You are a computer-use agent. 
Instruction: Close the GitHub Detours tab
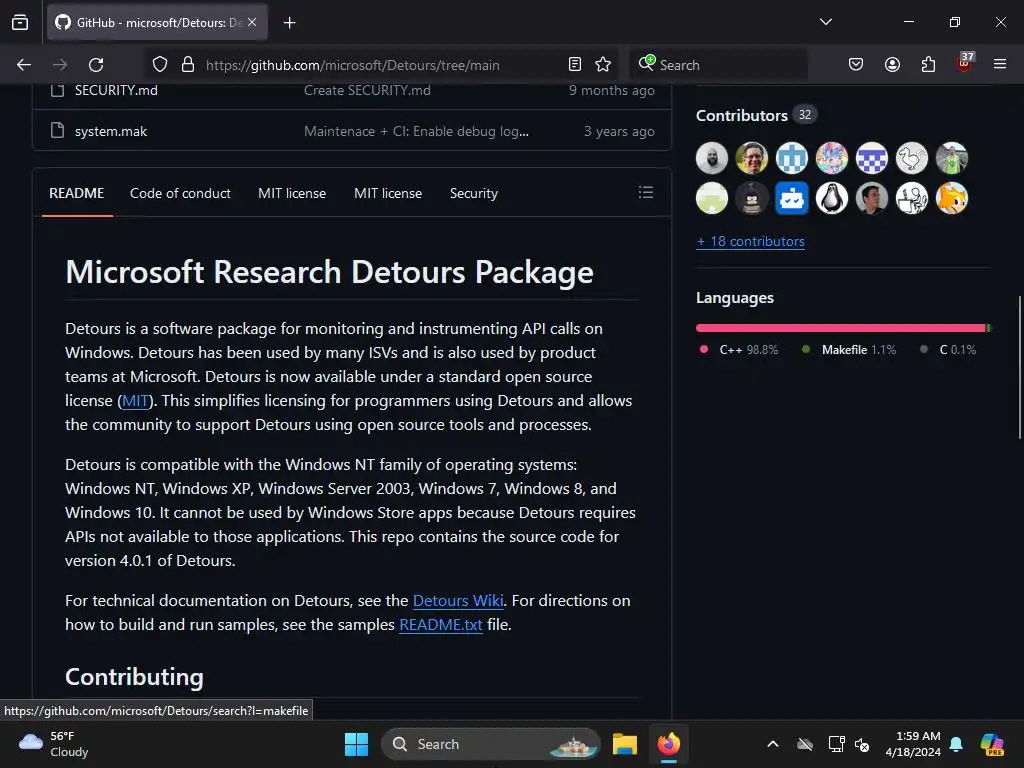[252, 22]
